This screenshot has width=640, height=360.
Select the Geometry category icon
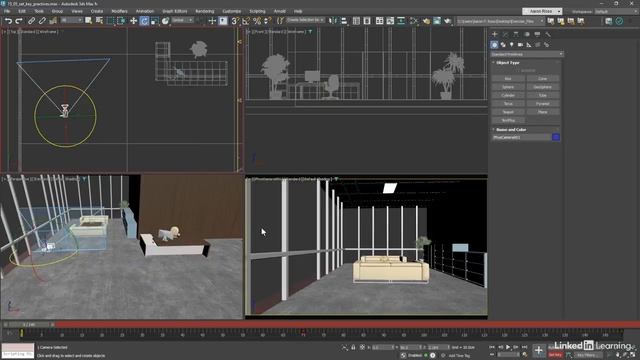pyautogui.click(x=494, y=44)
